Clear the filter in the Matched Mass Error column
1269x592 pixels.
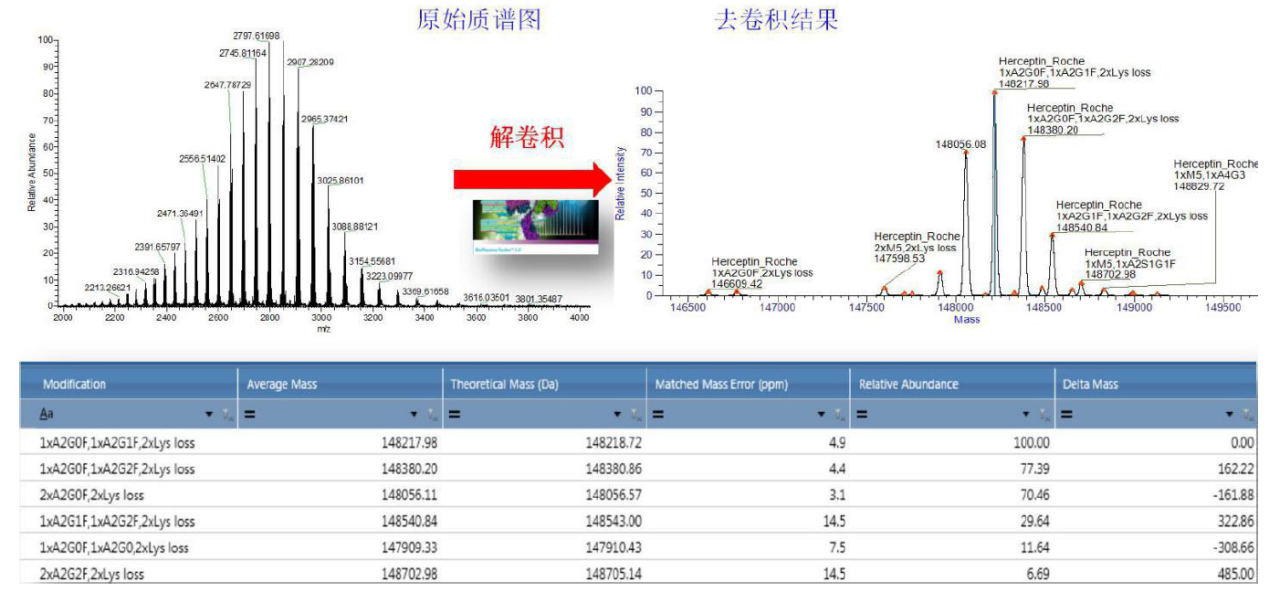(839, 414)
